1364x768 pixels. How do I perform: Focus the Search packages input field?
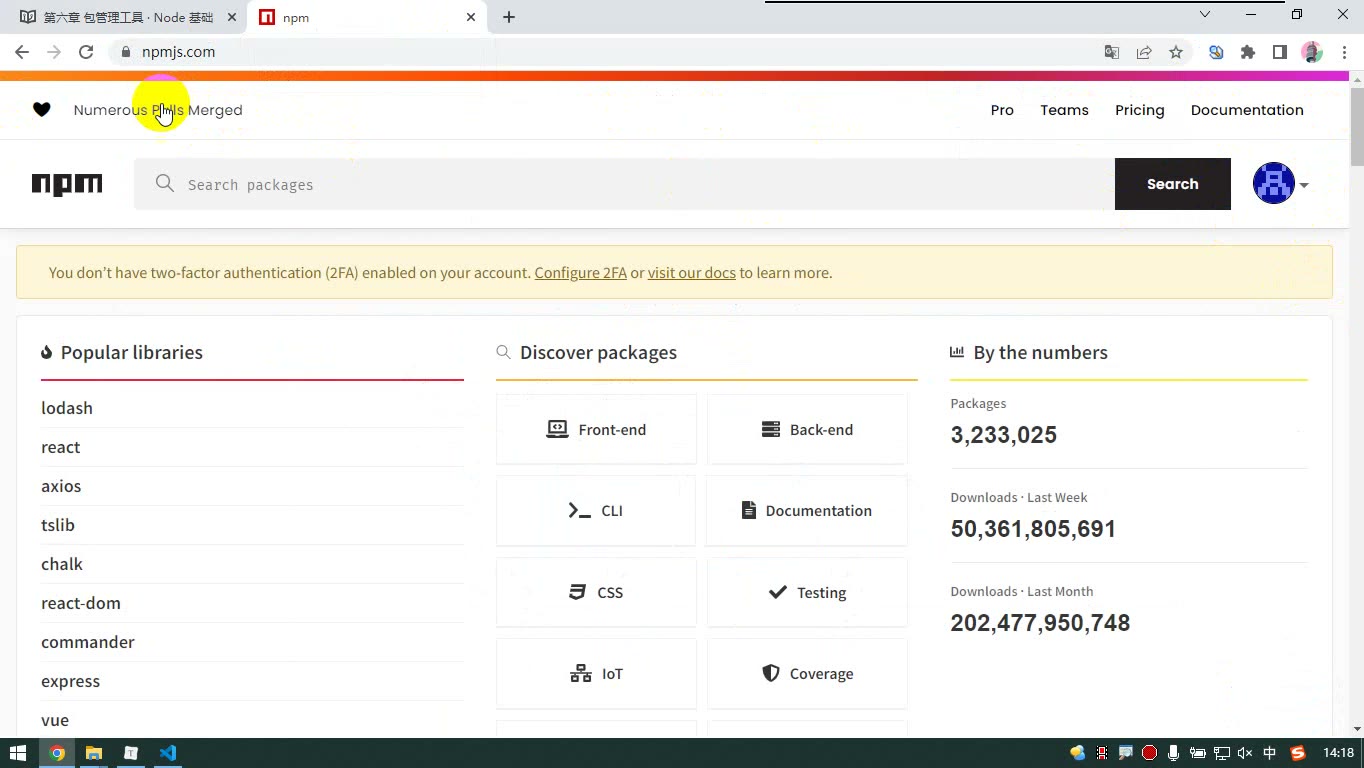[x=625, y=184]
